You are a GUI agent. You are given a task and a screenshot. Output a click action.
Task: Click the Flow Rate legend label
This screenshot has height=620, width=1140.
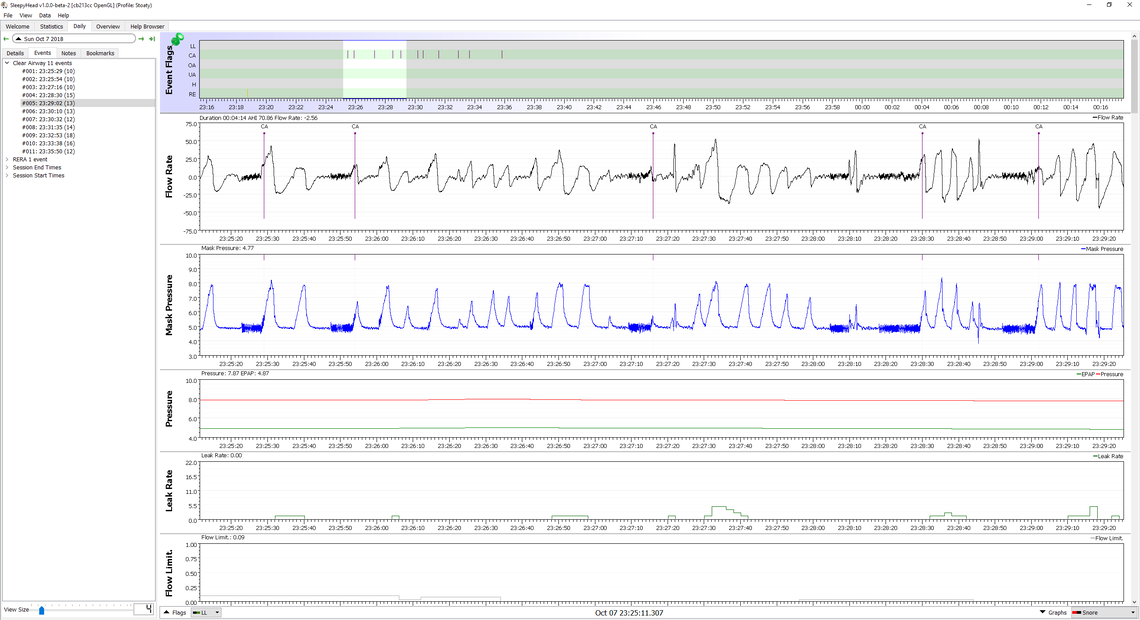click(1108, 118)
